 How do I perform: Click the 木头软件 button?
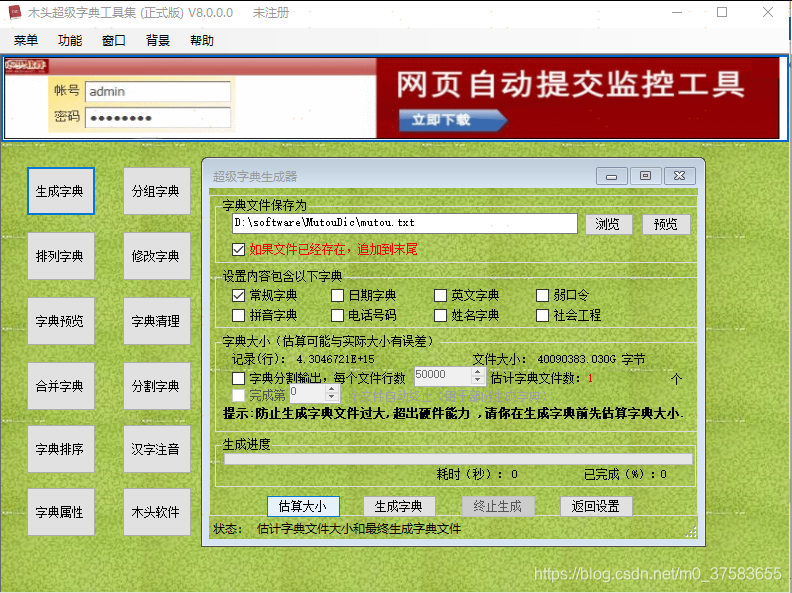pyautogui.click(x=157, y=512)
